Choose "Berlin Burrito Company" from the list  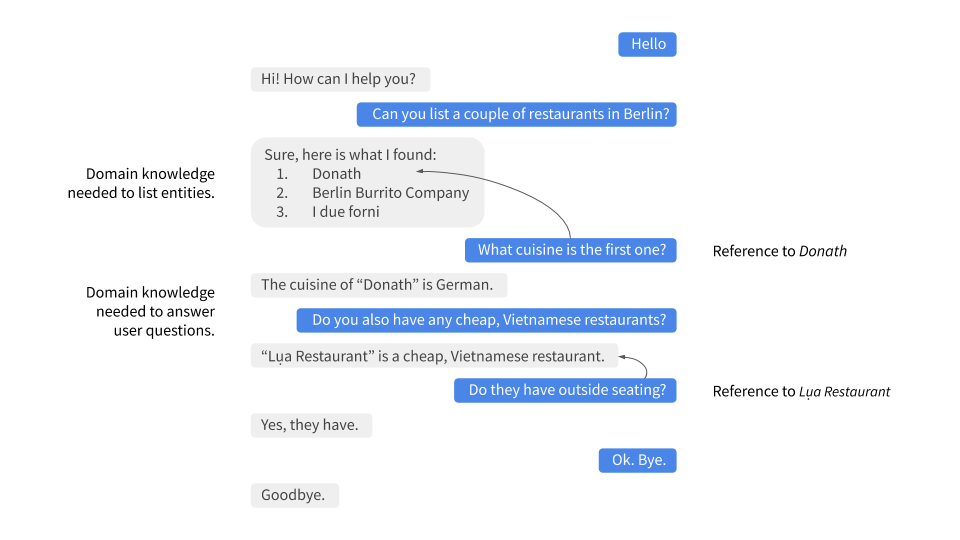point(390,193)
